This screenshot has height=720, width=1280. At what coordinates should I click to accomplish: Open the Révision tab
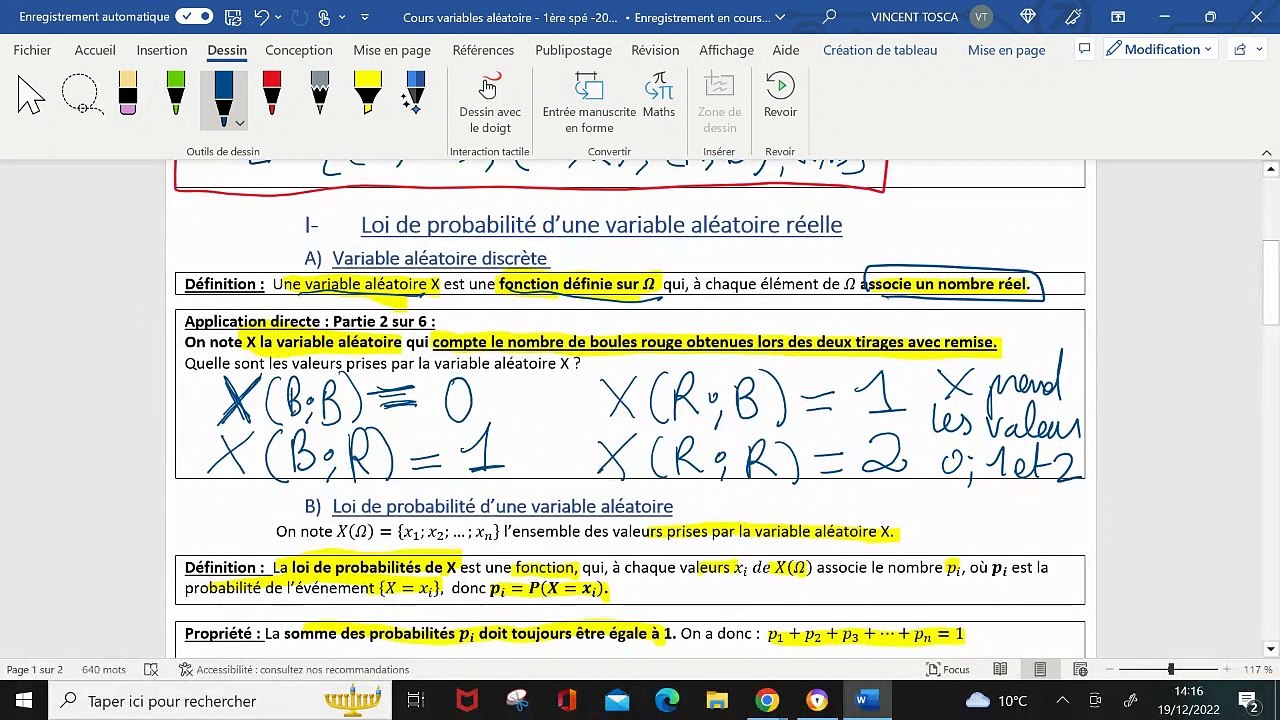[655, 50]
